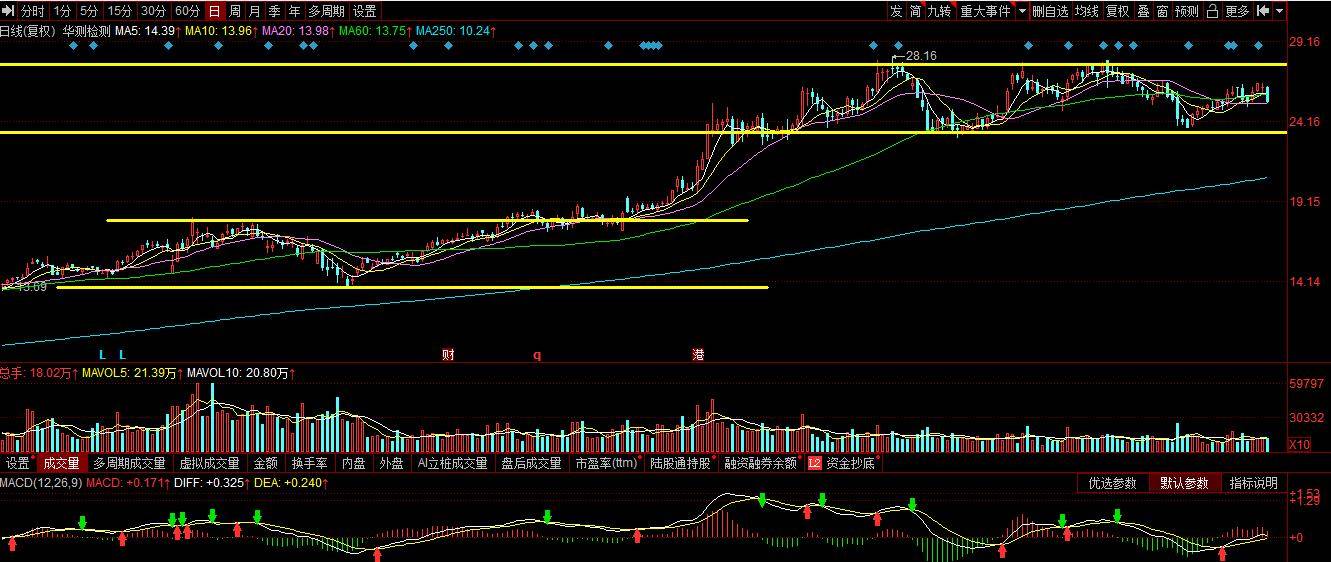The image size is (1331, 562).
Task: Click the 窗 window icon button
Action: (x=1162, y=11)
